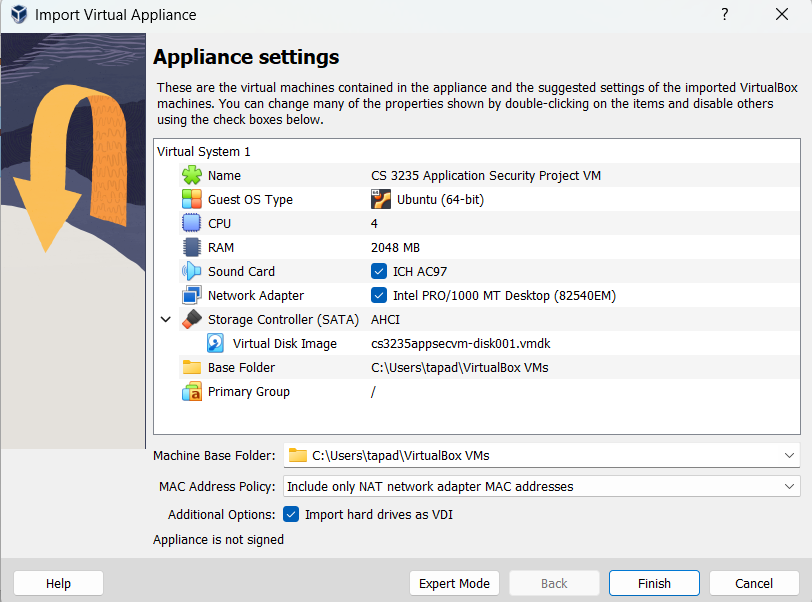Collapse the Storage Controller (SATA) row
Viewport: 812px width, 602px height.
click(166, 320)
